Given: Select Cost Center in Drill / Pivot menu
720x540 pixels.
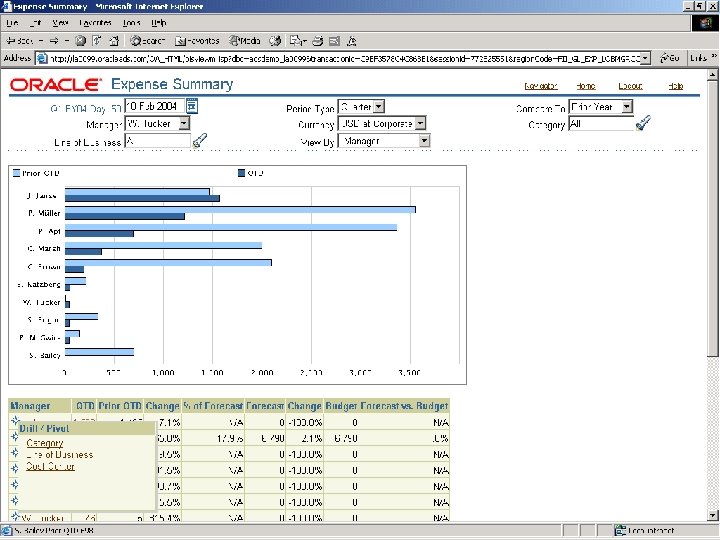Looking at the screenshot, I should point(50,466).
